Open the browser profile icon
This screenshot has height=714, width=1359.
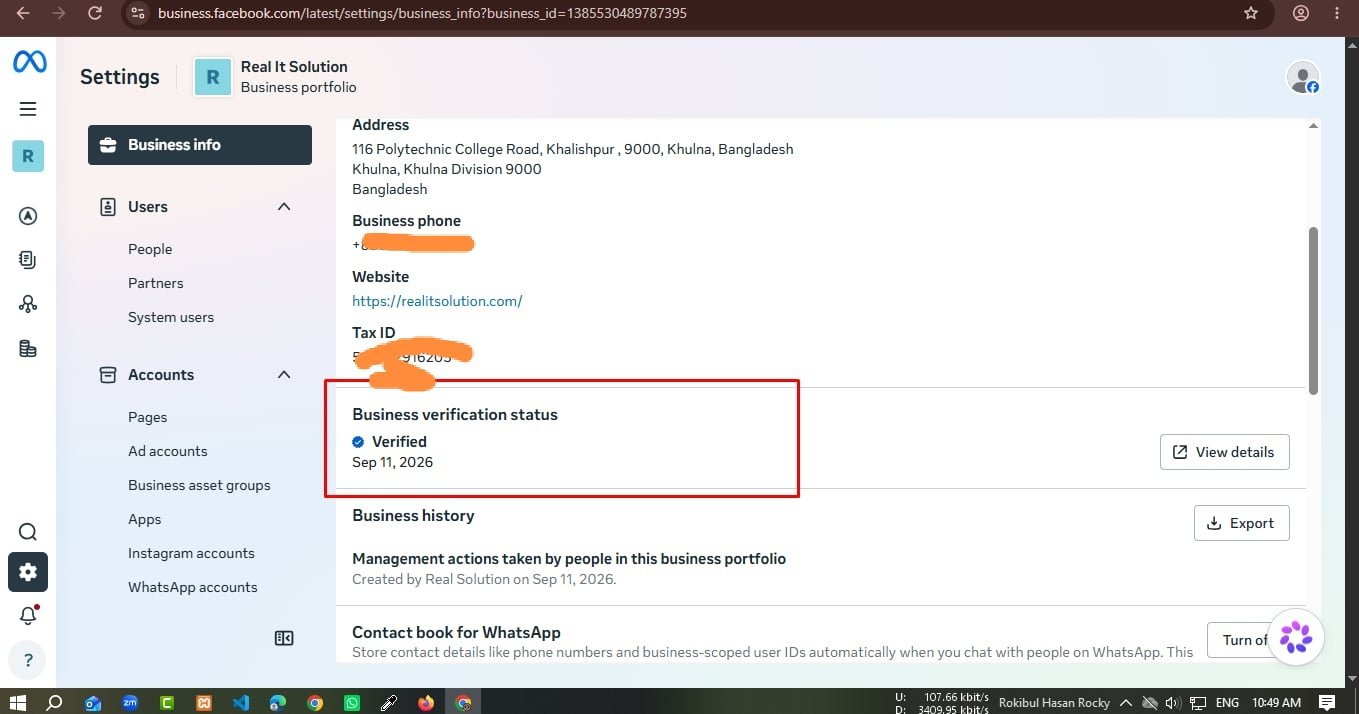click(x=1301, y=13)
